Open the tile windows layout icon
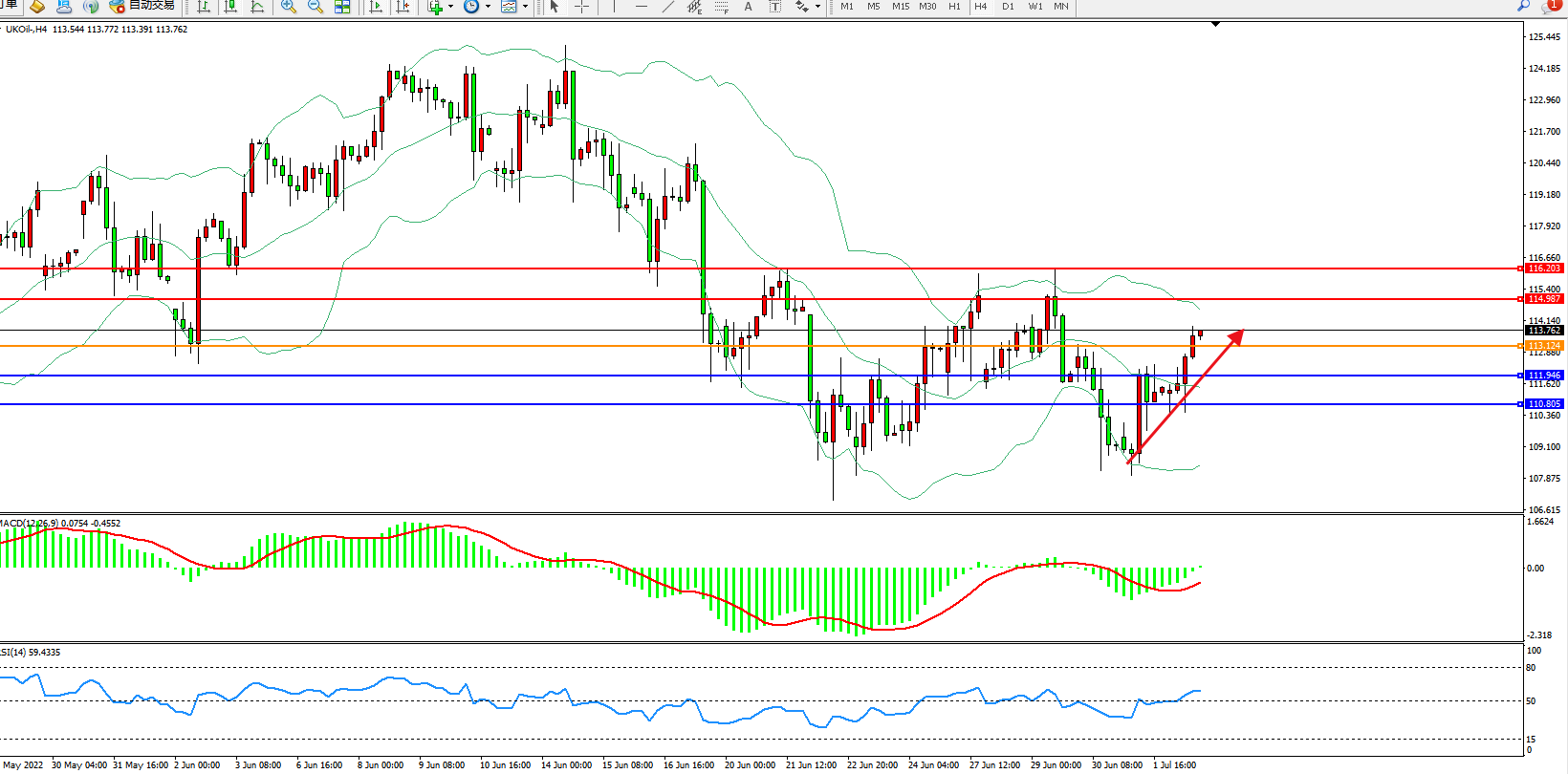Screen dimensions: 1568x774 click(342, 7)
